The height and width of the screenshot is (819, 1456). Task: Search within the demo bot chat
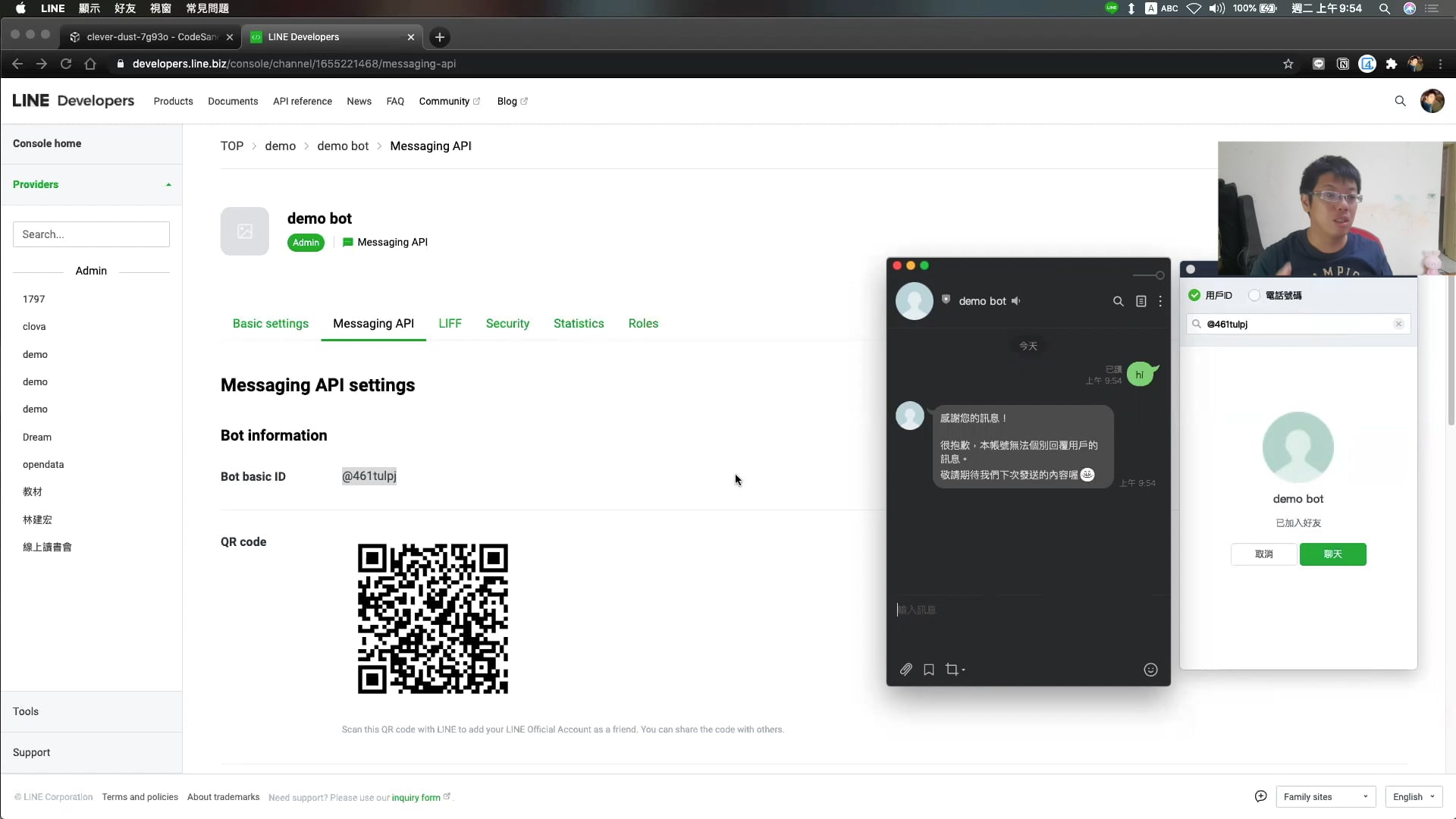point(1118,301)
